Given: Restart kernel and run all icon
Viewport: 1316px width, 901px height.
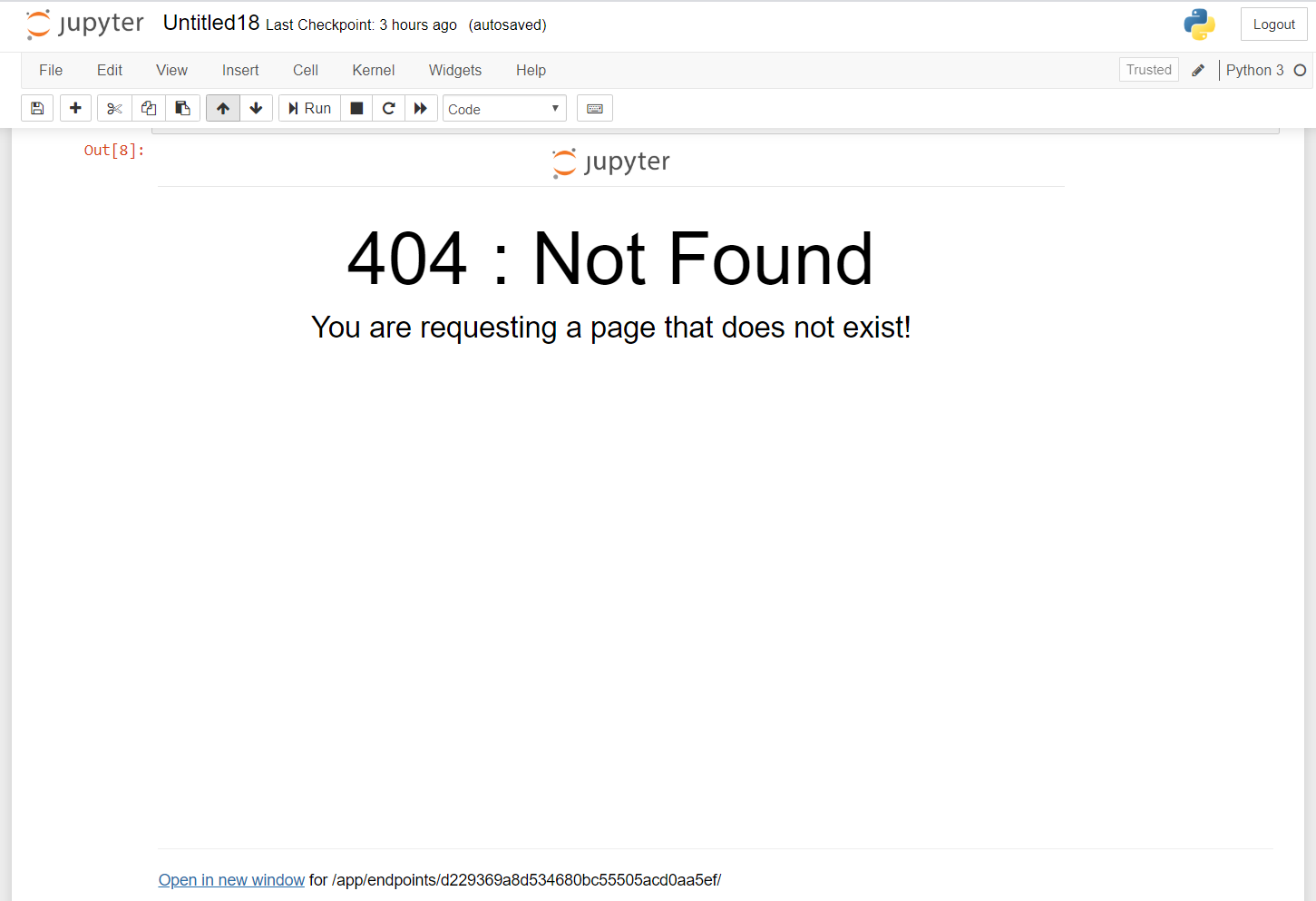Looking at the screenshot, I should (421, 108).
